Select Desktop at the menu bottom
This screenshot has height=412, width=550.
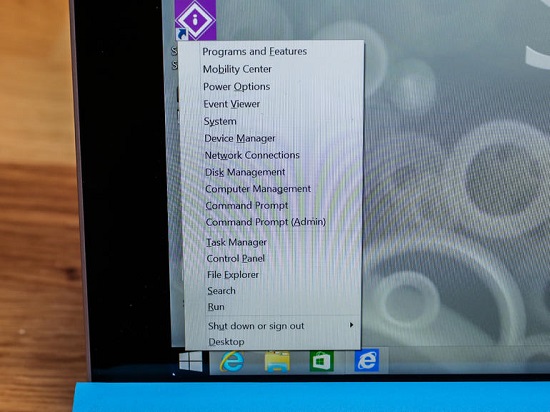pyautogui.click(x=226, y=342)
